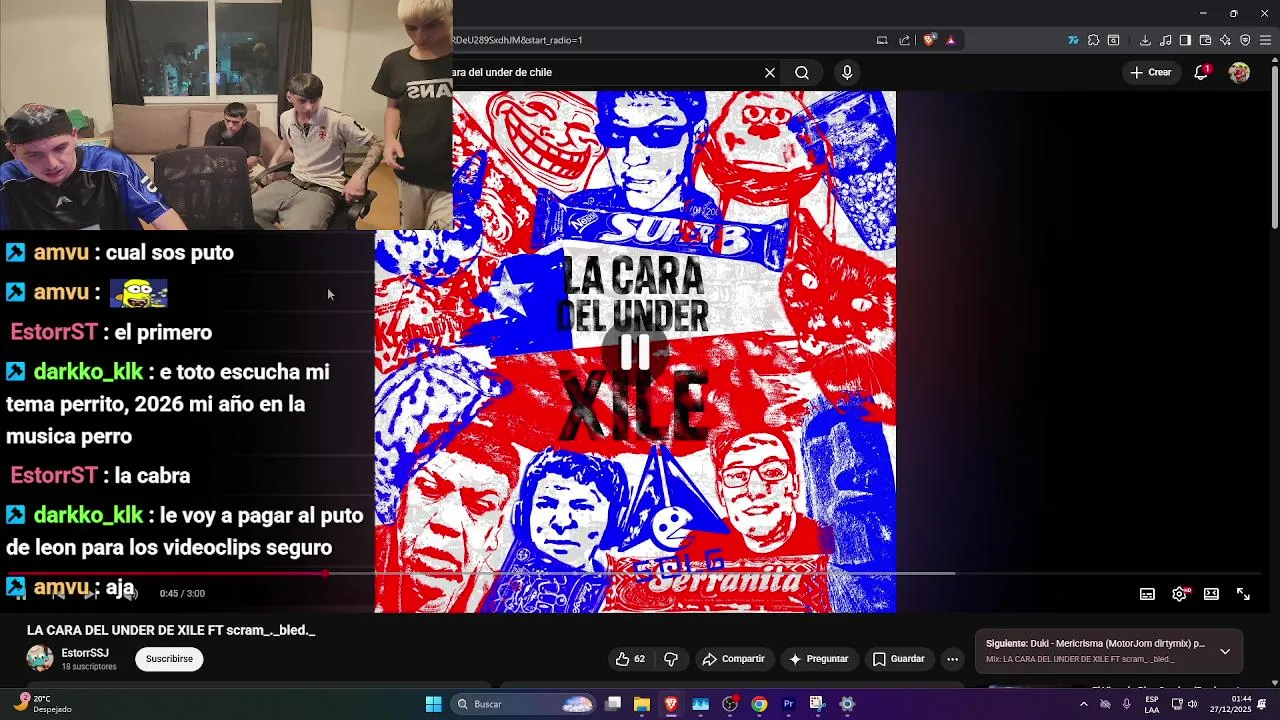Screen dimensions: 1280x720
Task: Open the browser hamburger main menu
Action: pyautogui.click(x=1265, y=40)
